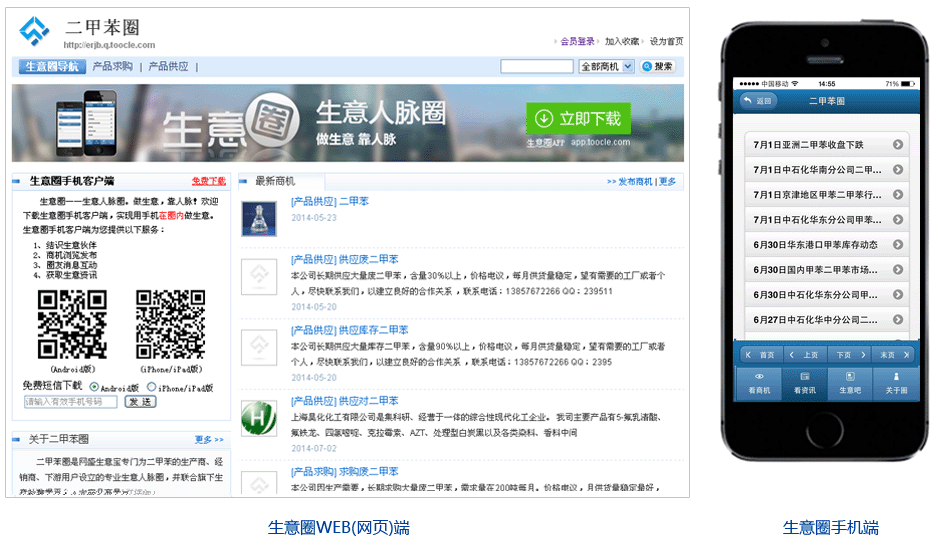
Task: Tap arrow icon on 6月30日国内甲苯二甲苯市场 row
Action: pos(898,270)
